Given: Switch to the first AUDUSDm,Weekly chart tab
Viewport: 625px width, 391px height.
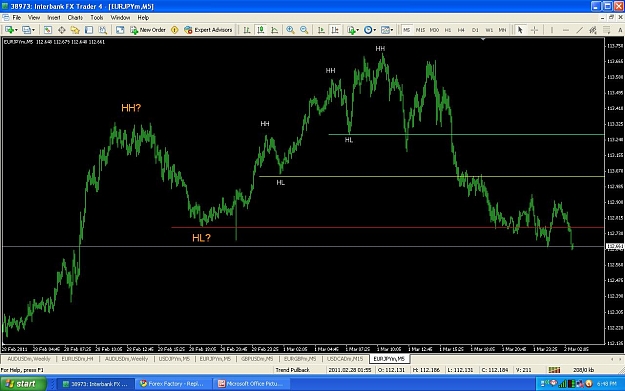Looking at the screenshot, I should tap(29, 359).
